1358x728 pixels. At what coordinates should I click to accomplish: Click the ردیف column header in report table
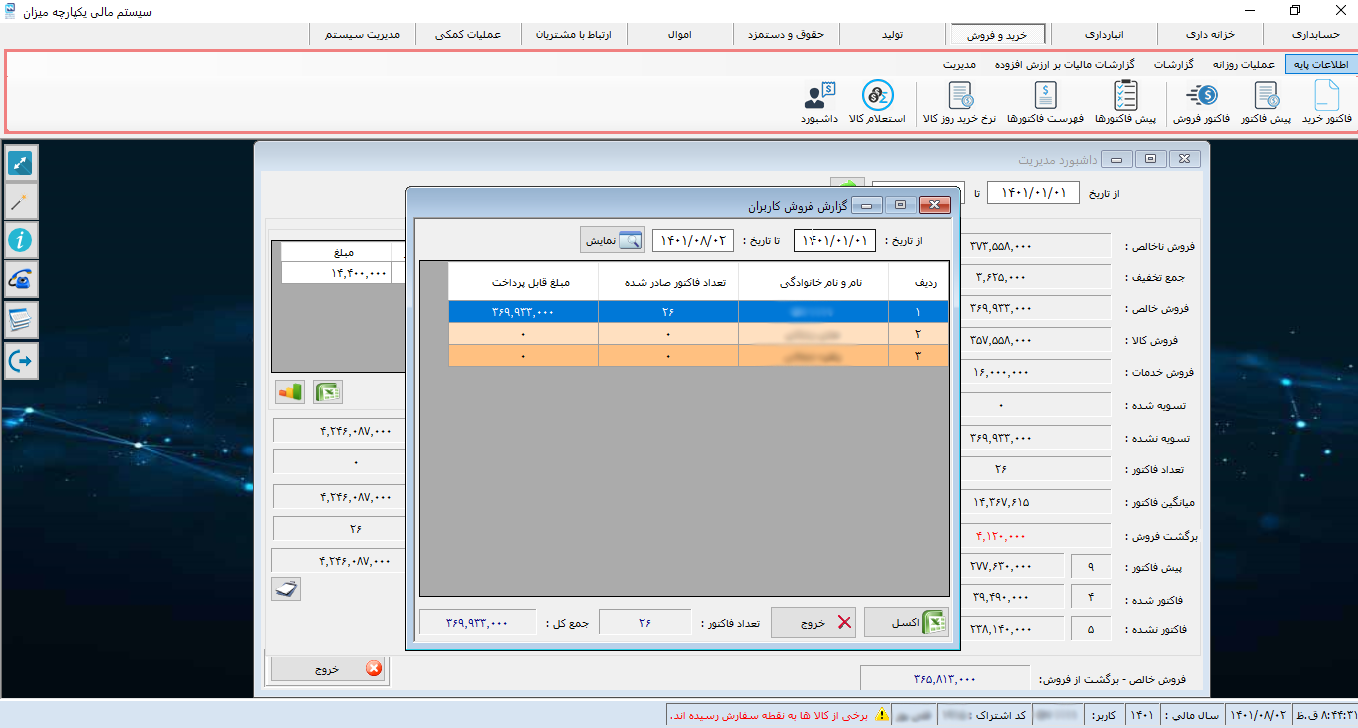coord(918,282)
